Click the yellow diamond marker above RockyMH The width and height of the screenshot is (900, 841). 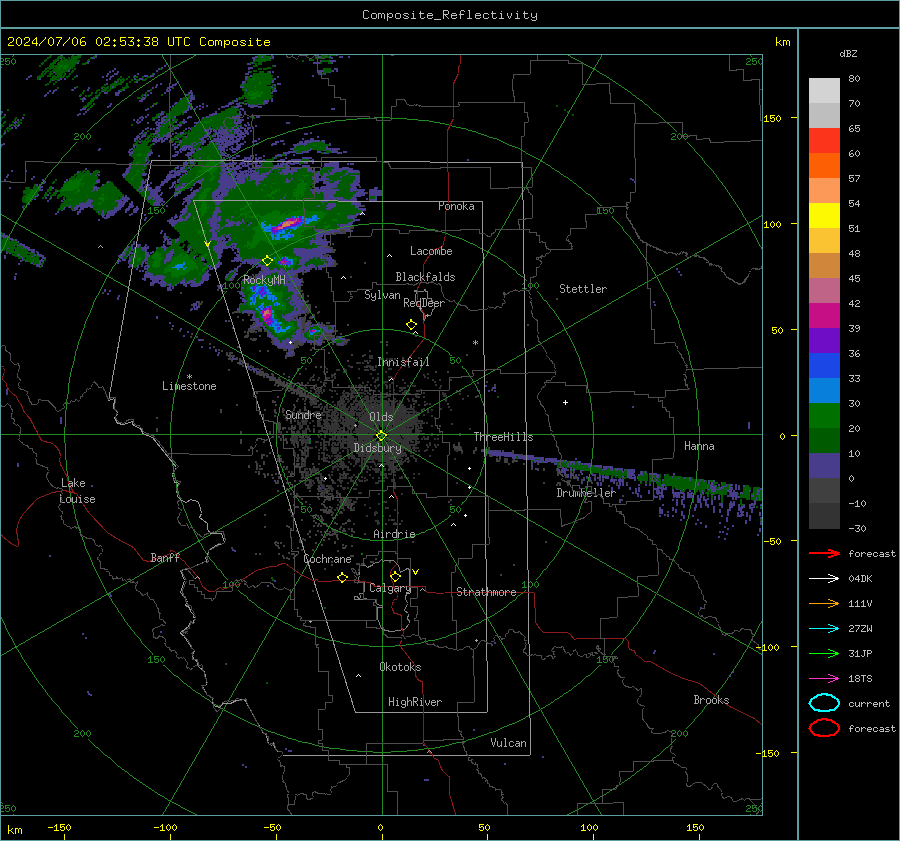coord(267,261)
